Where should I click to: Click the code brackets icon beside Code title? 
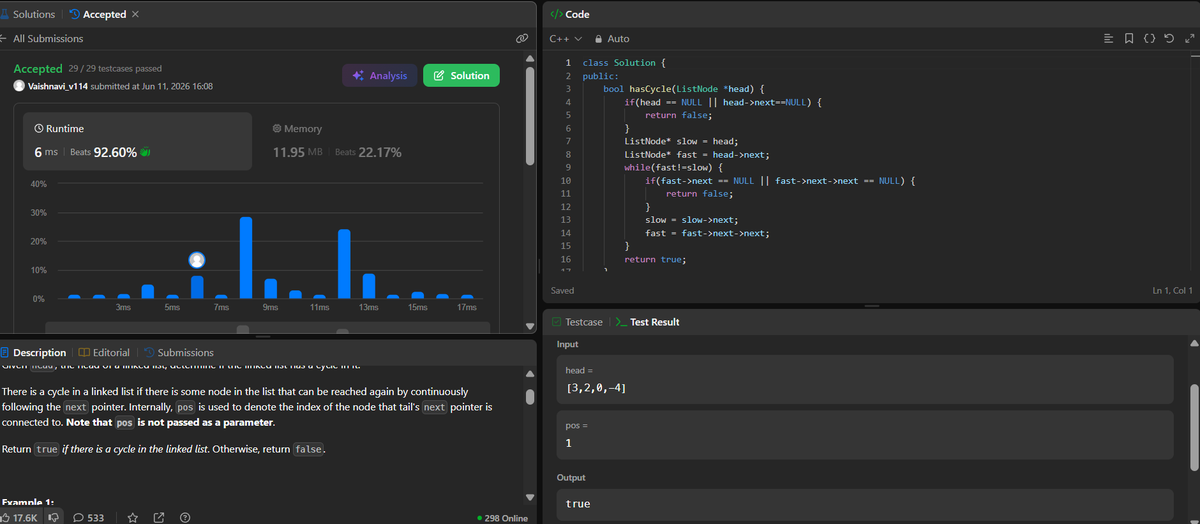click(556, 14)
